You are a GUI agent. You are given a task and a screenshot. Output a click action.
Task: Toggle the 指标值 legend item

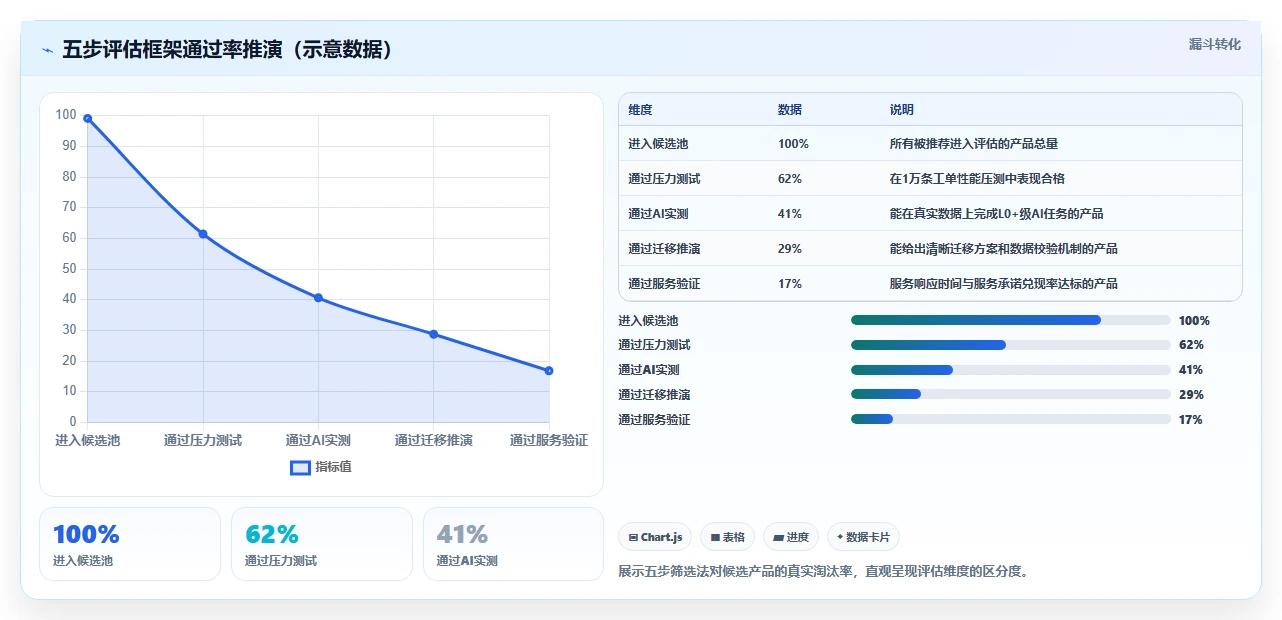click(x=321, y=467)
